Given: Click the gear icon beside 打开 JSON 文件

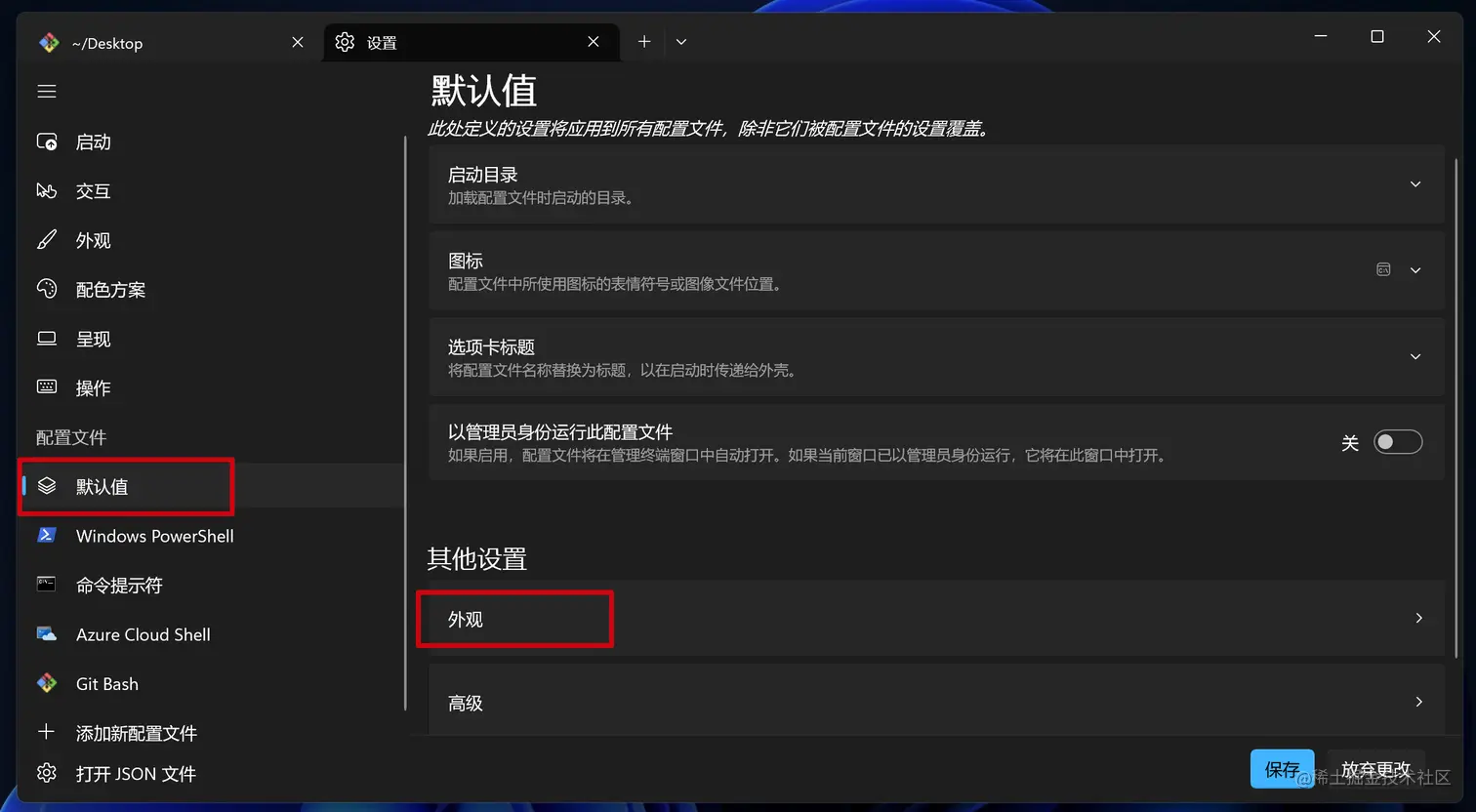Looking at the screenshot, I should click(46, 773).
